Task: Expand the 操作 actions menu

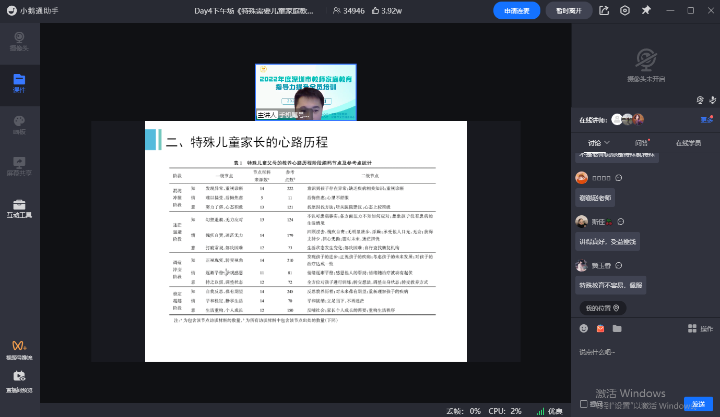Action: pos(702,328)
